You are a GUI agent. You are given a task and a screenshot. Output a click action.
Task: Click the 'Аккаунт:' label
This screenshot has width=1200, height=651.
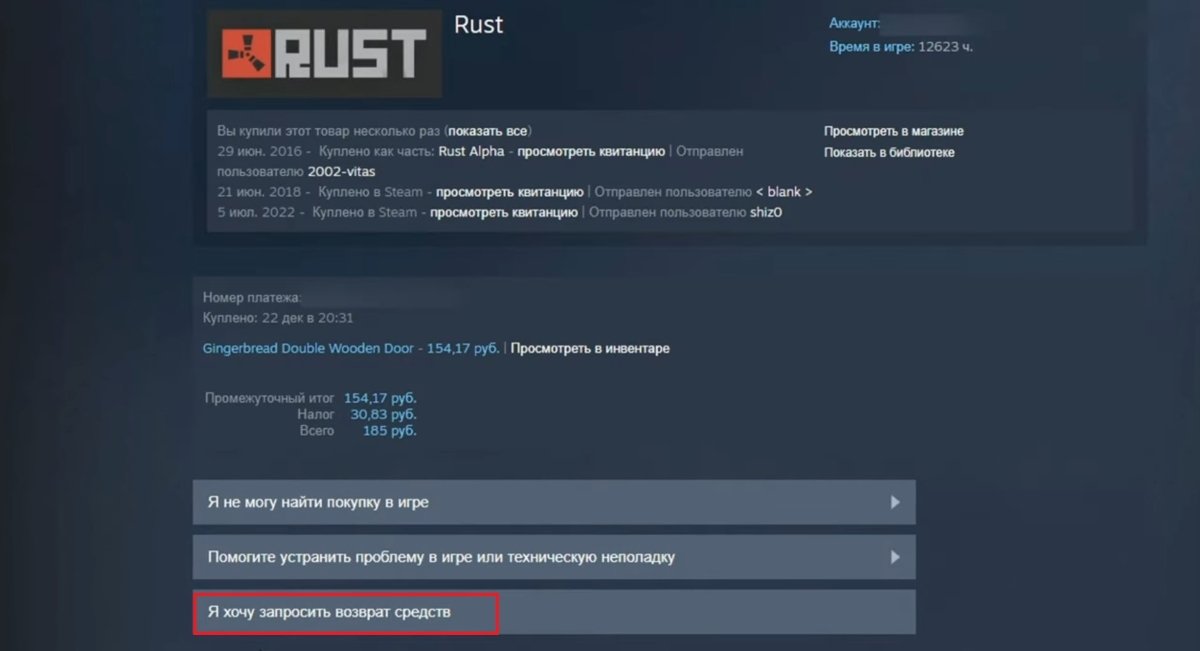(855, 23)
